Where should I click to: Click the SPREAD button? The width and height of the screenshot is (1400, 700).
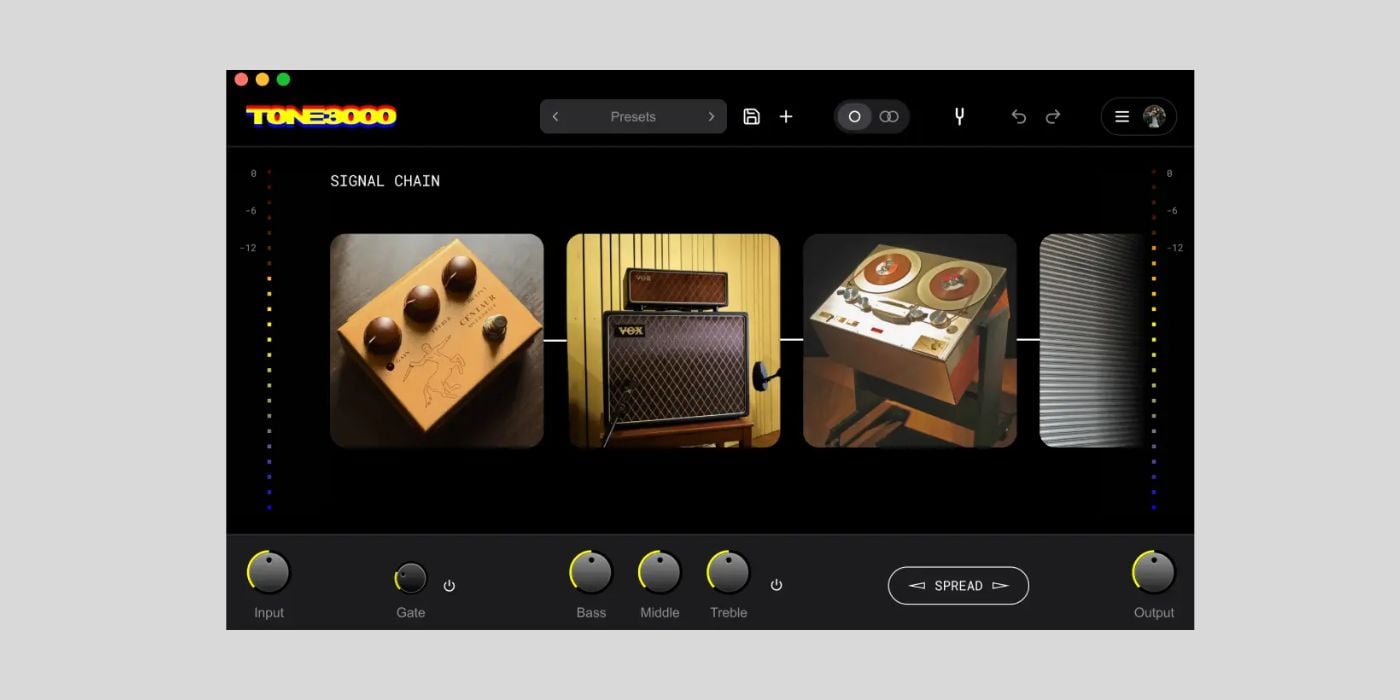(958, 586)
